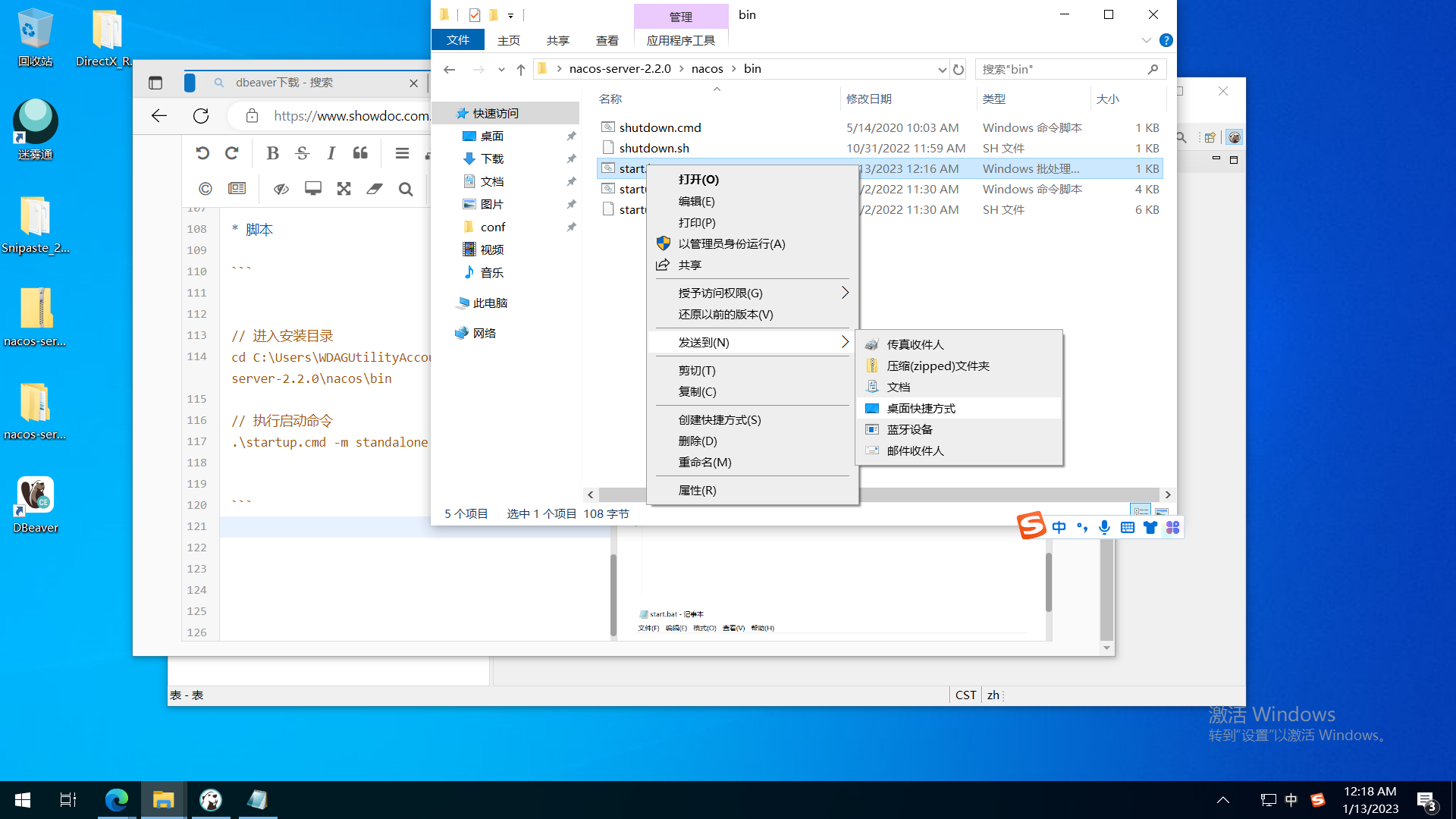Expand the ribbon with the chevron arrow

pos(1146,40)
